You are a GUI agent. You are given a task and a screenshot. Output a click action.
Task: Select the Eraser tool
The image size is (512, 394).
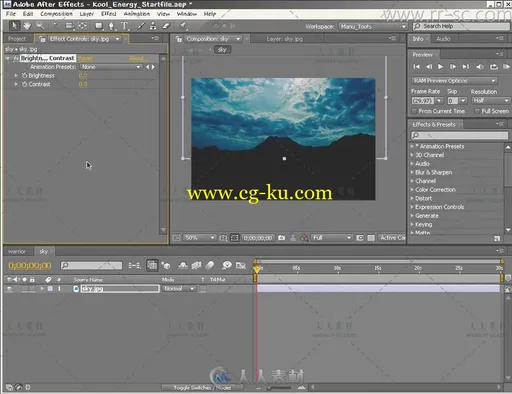(x=166, y=26)
